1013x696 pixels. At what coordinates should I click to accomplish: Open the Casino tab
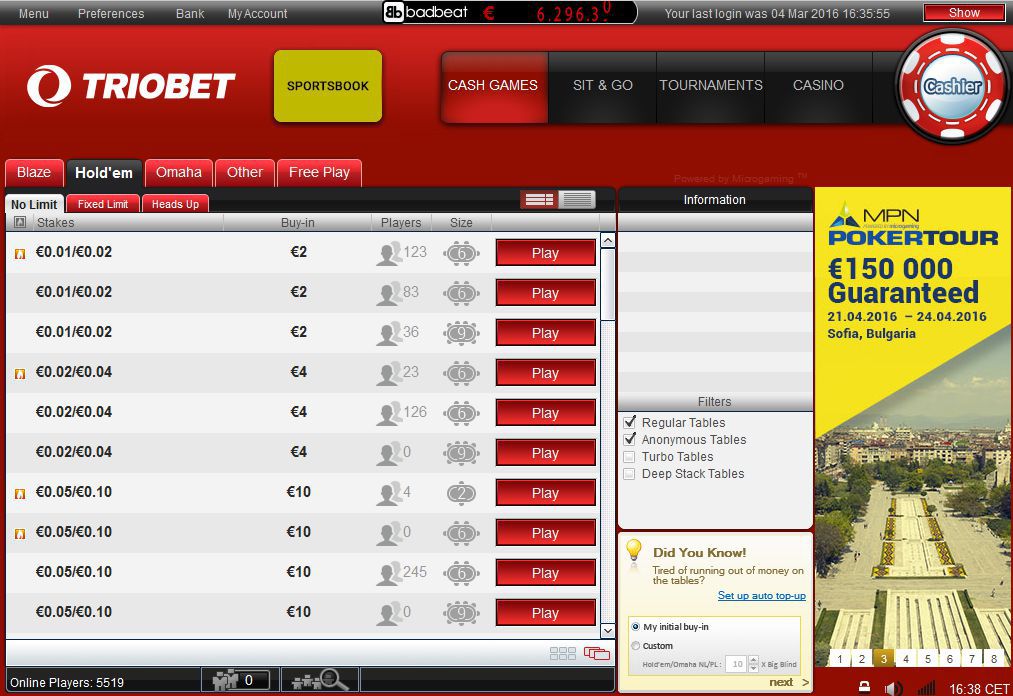(819, 86)
